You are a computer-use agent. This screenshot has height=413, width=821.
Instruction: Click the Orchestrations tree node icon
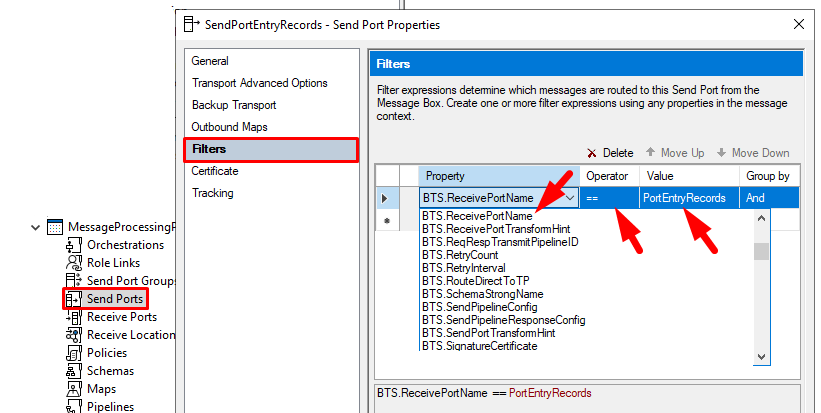(73, 245)
